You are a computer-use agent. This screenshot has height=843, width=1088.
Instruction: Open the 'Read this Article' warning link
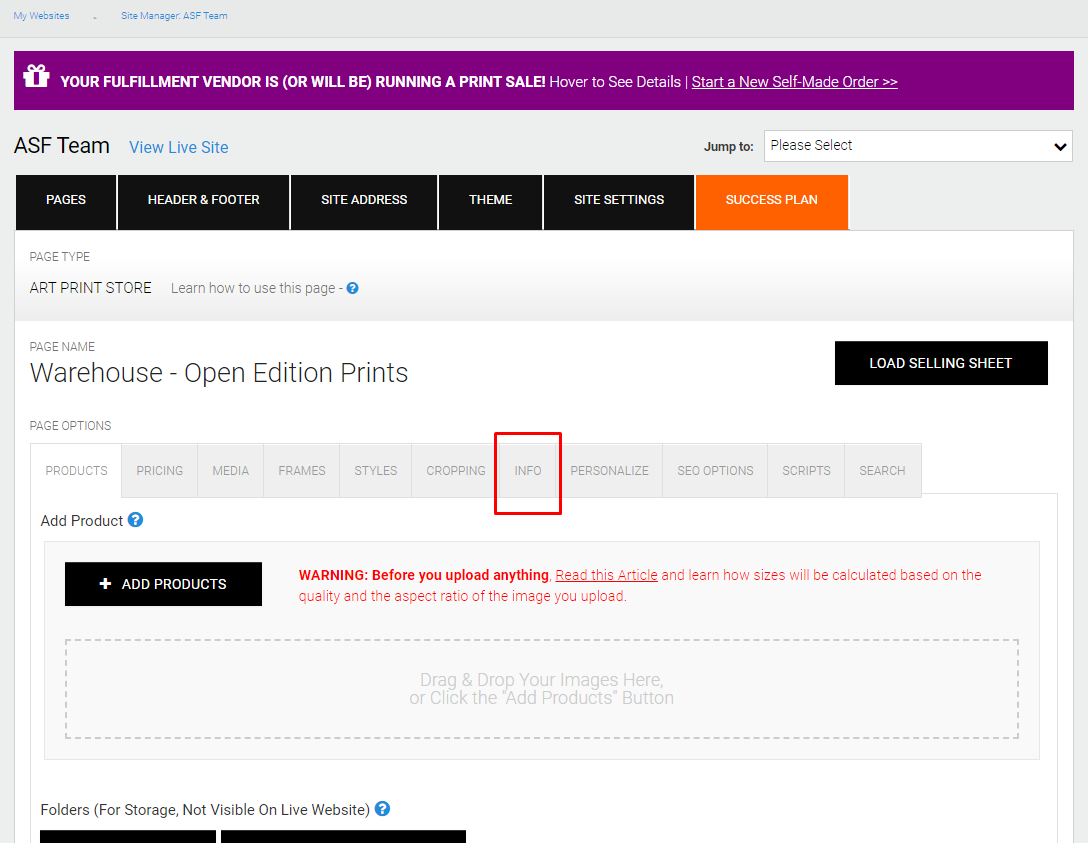pyautogui.click(x=606, y=575)
